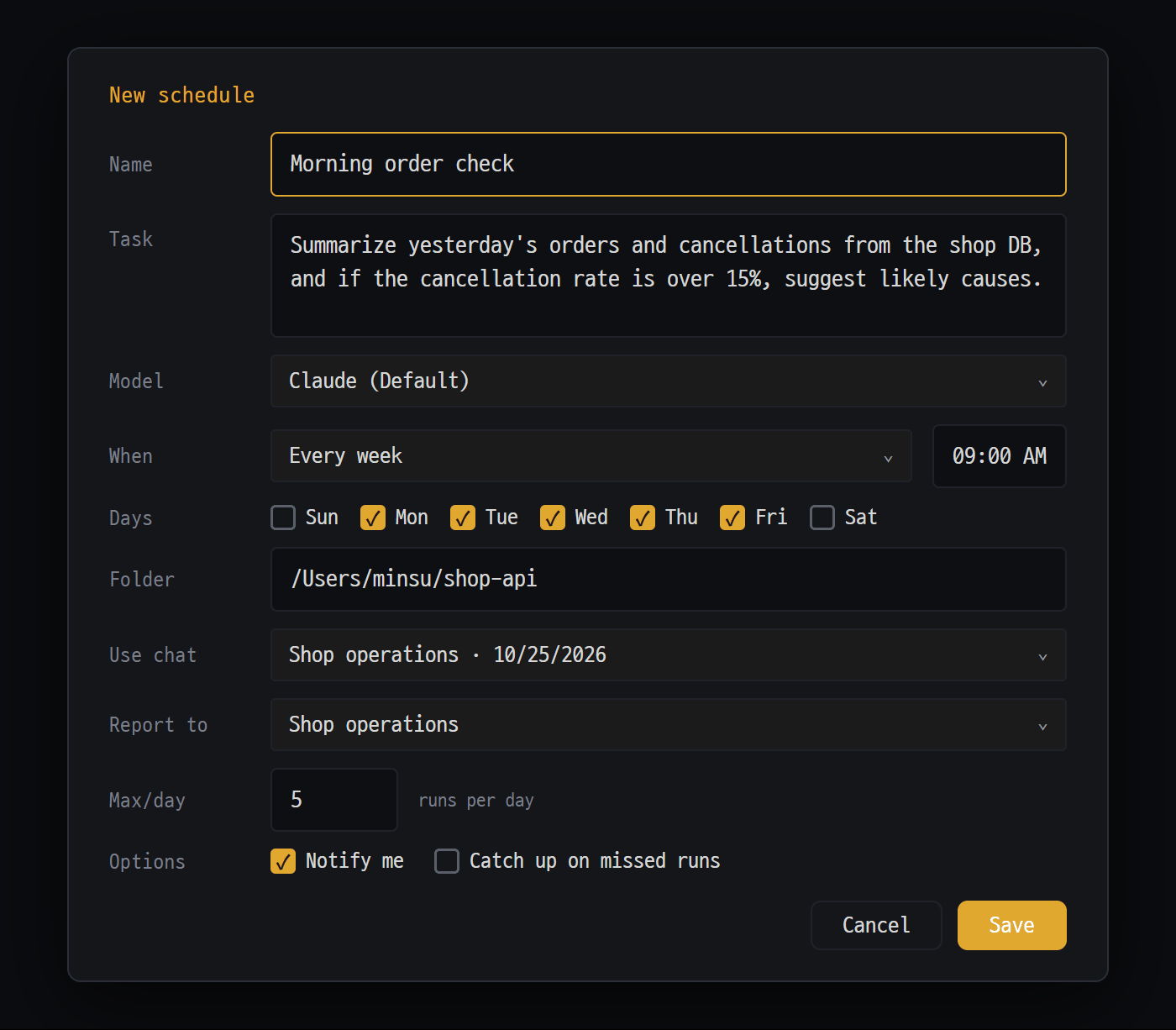Enable the Sat day checkbox
This screenshot has height=1030, width=1176.
click(822, 518)
